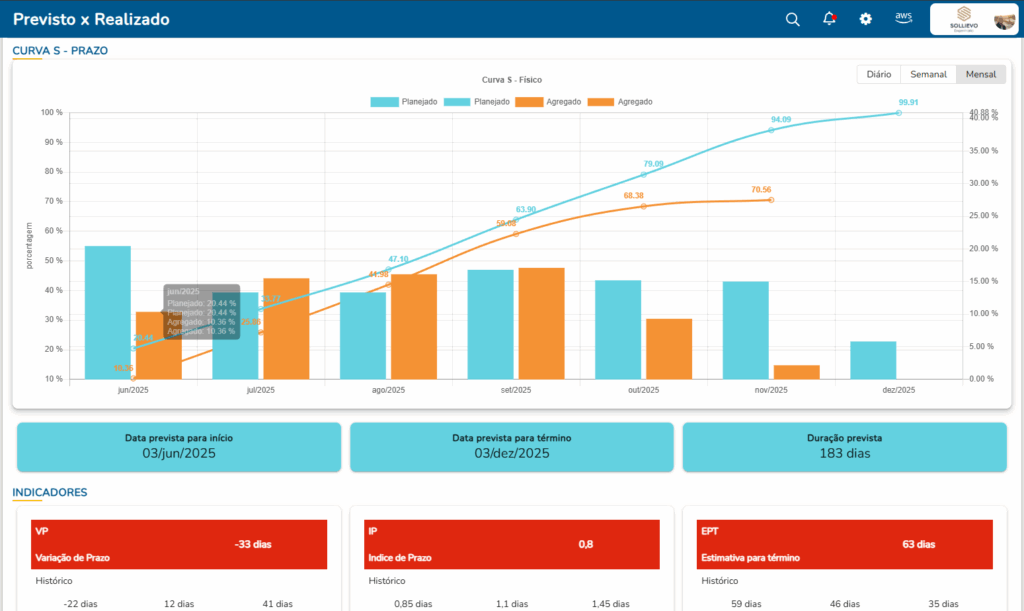
Task: Open the settings gear icon
Action: tap(866, 19)
